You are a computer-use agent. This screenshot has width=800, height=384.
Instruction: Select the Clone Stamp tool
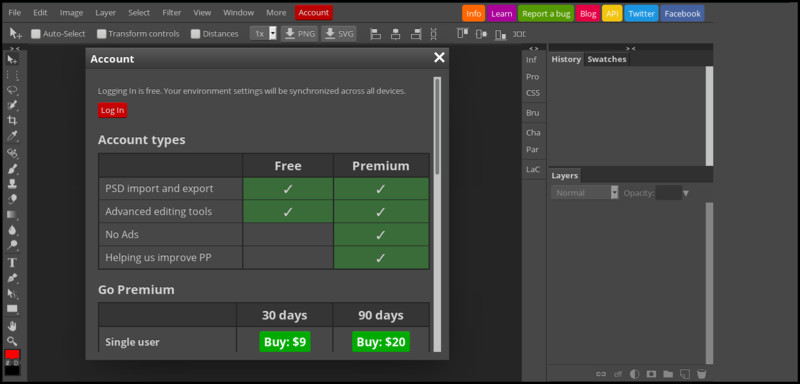coord(12,184)
